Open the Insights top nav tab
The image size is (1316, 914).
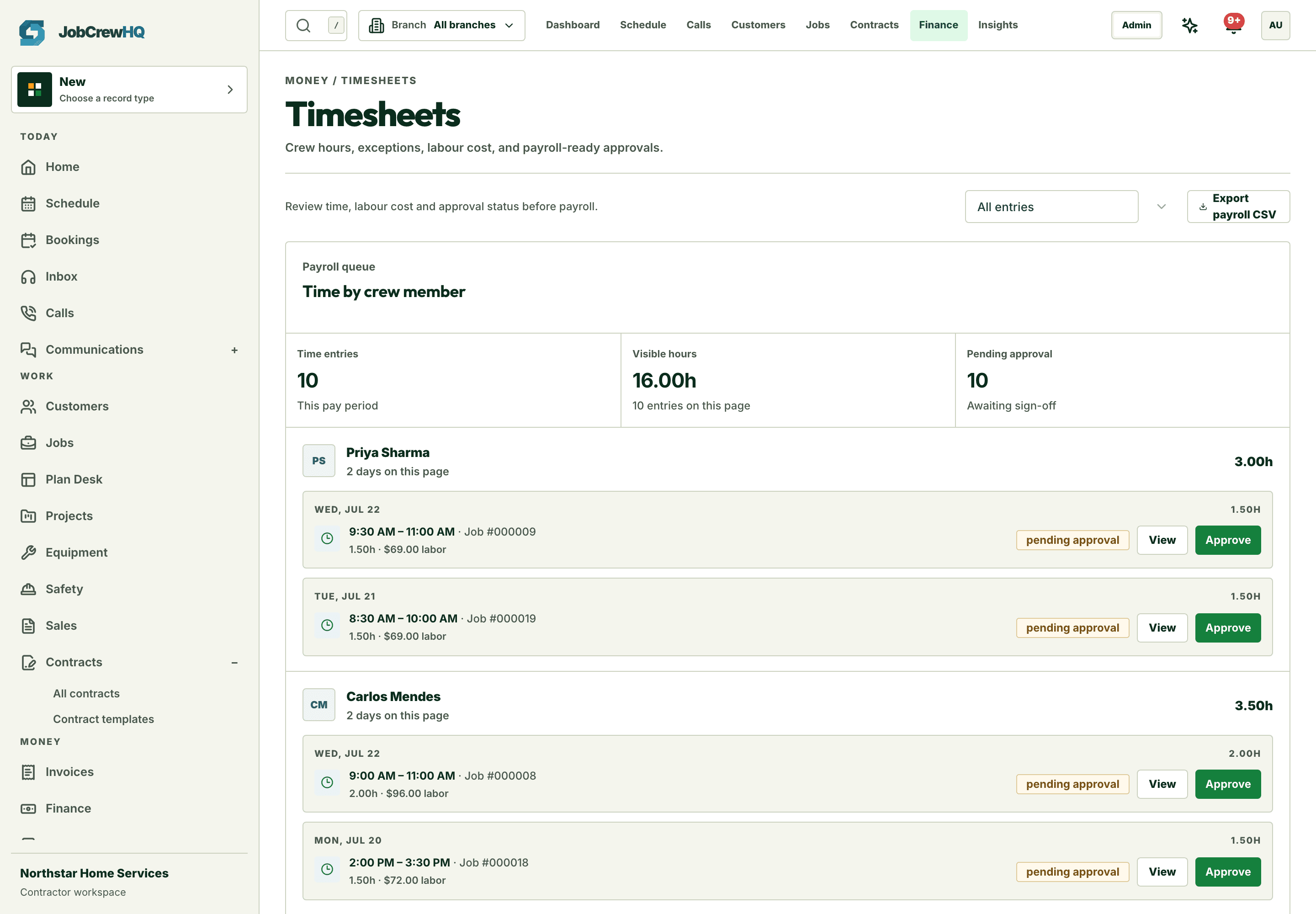click(x=998, y=25)
